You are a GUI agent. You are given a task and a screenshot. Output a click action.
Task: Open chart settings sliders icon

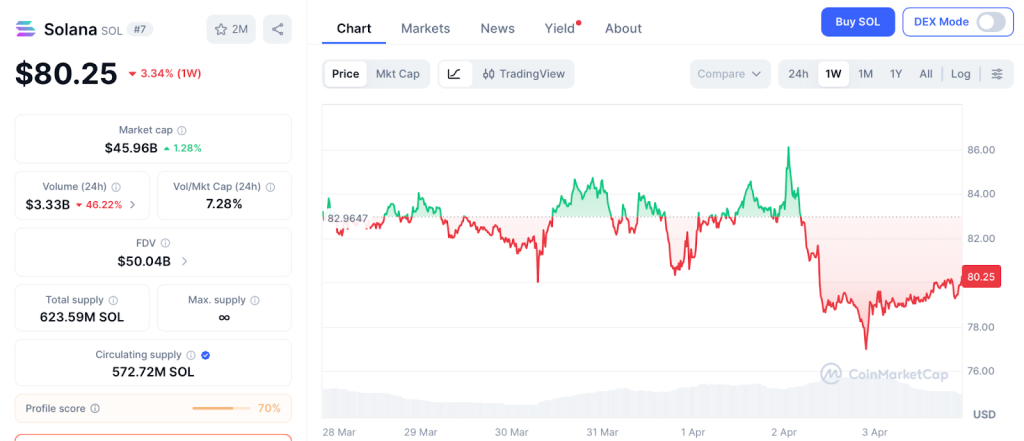pos(996,74)
